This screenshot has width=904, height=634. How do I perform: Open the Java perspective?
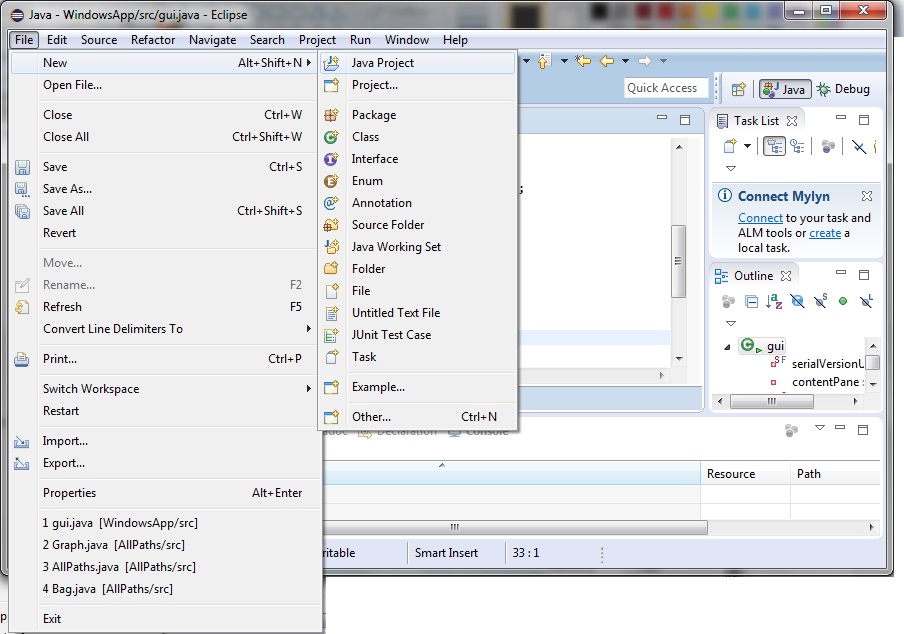[x=783, y=89]
